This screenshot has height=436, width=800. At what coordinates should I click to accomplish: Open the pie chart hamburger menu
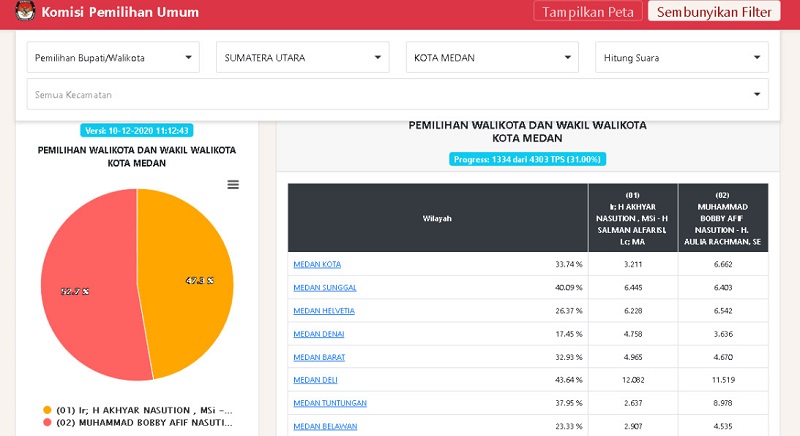[233, 185]
